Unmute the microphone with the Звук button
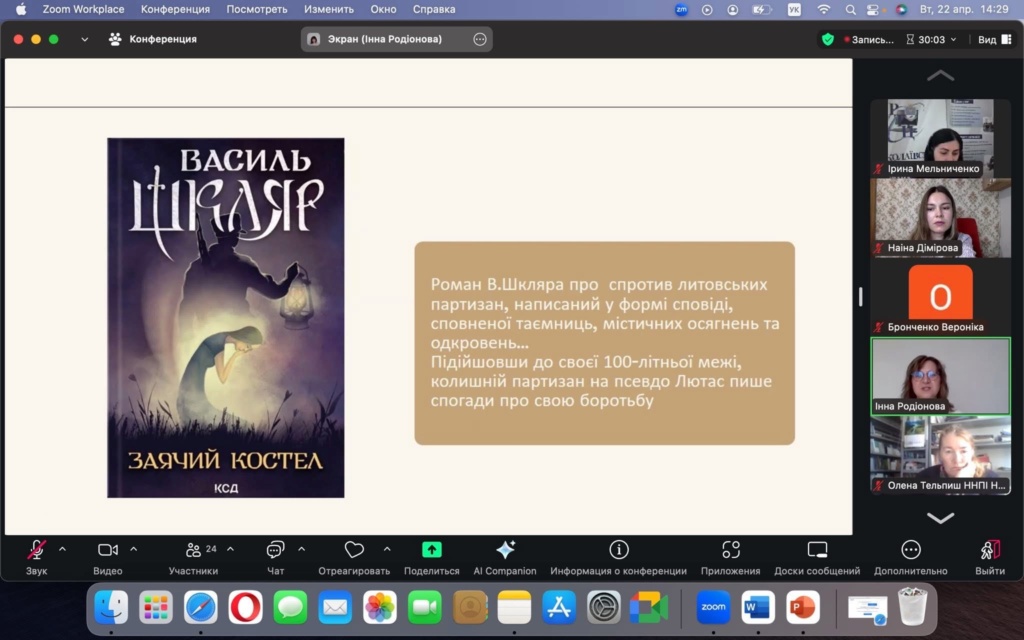Screen dimensions: 1024x640 (x=37, y=556)
